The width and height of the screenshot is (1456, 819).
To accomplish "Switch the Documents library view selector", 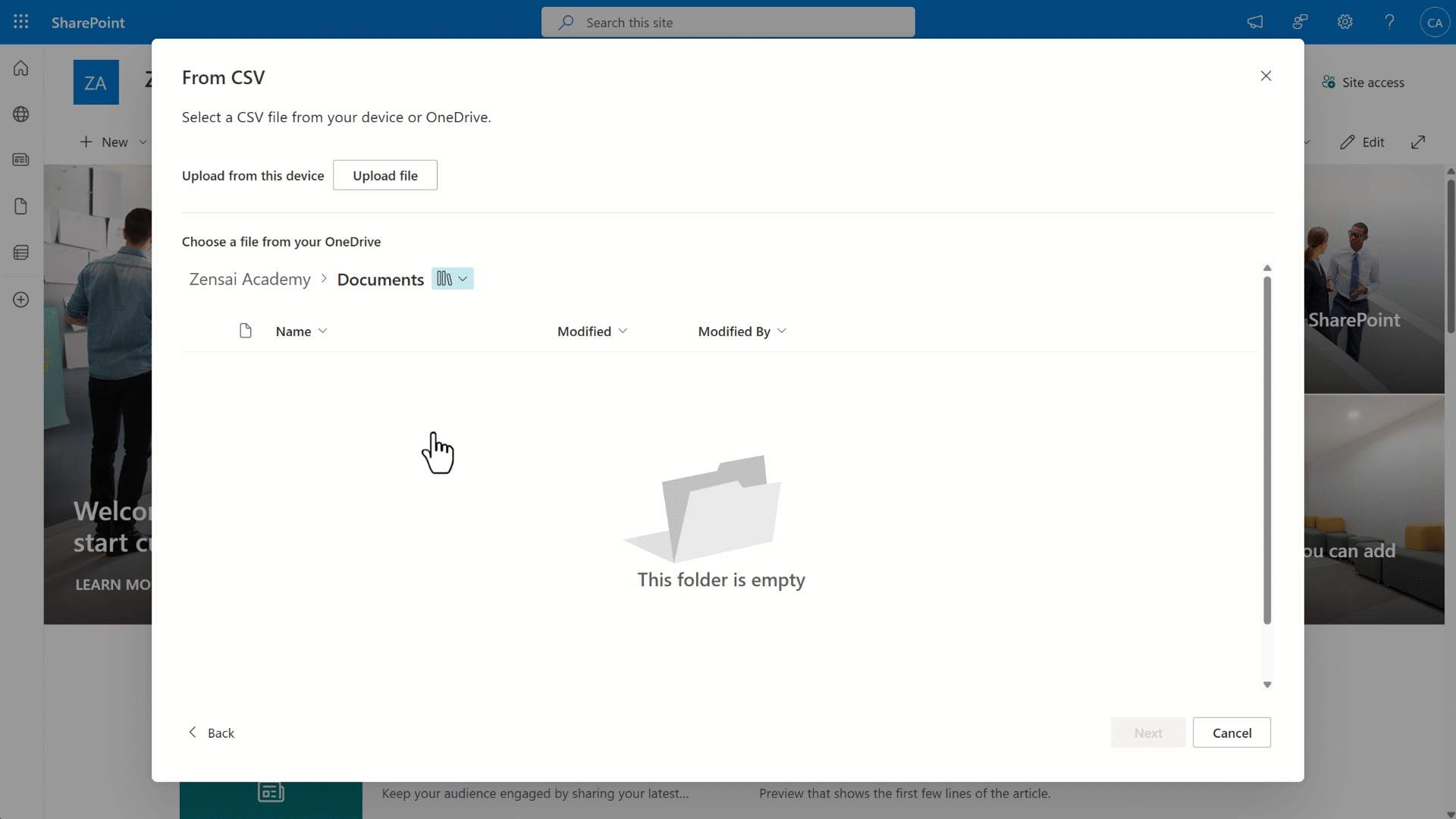I will (453, 278).
